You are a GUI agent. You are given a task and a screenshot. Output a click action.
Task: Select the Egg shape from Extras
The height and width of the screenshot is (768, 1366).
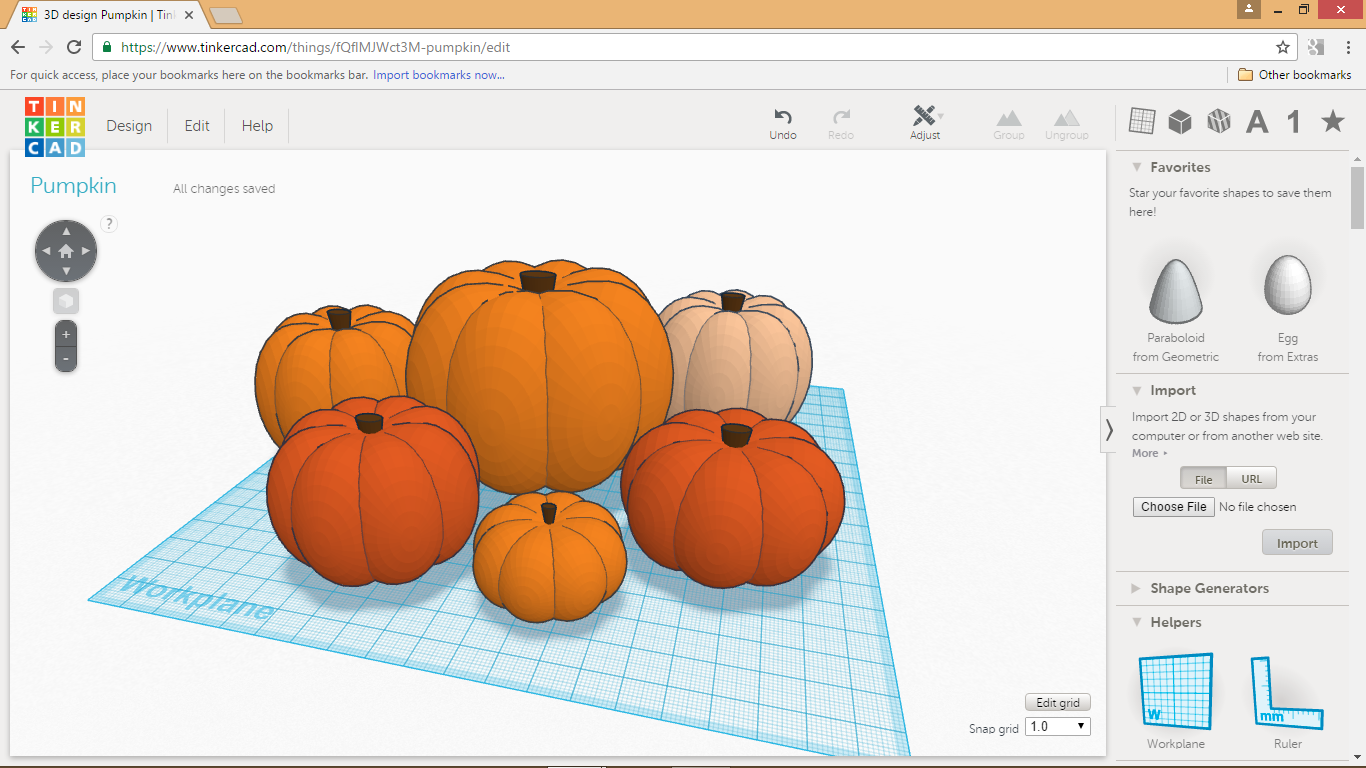(1287, 285)
